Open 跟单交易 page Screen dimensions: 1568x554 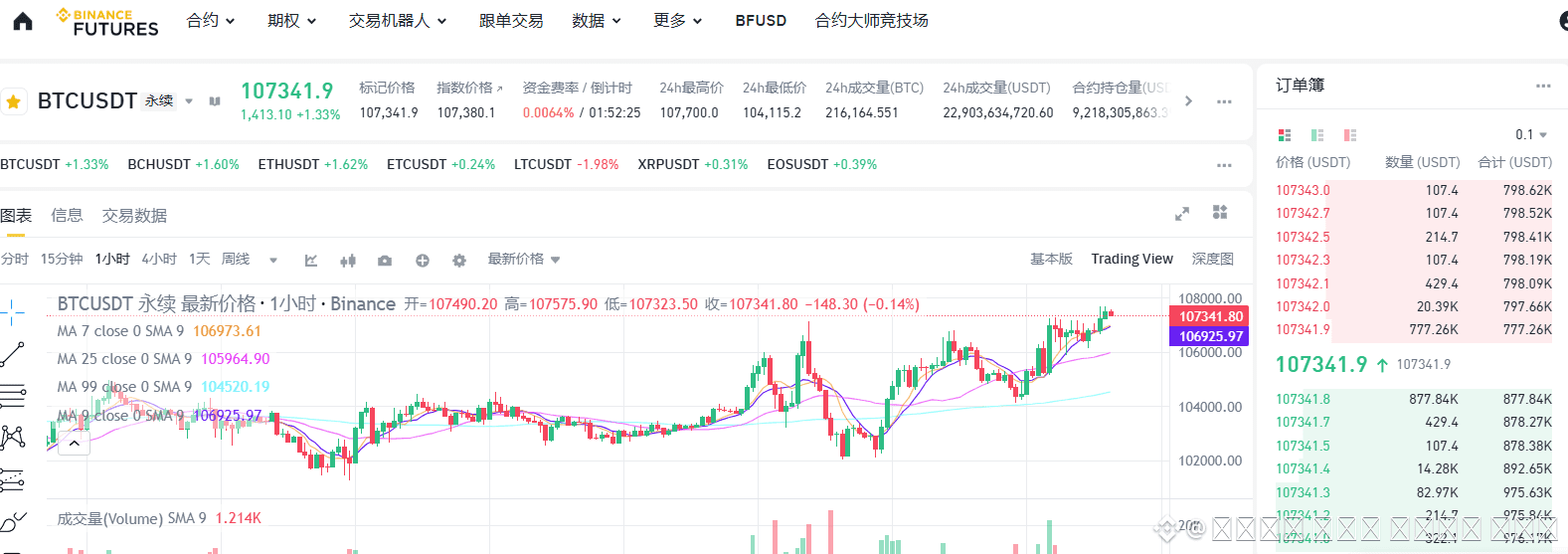click(511, 21)
